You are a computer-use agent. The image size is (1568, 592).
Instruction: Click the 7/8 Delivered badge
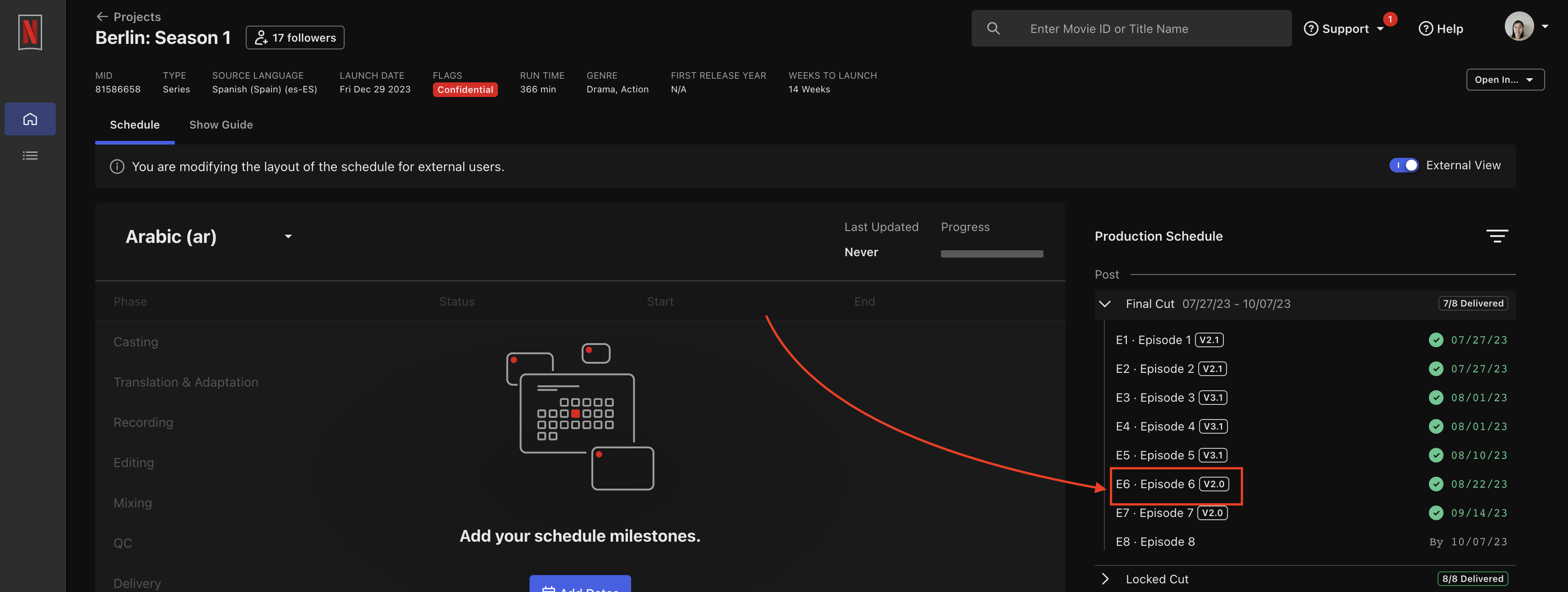coord(1472,304)
